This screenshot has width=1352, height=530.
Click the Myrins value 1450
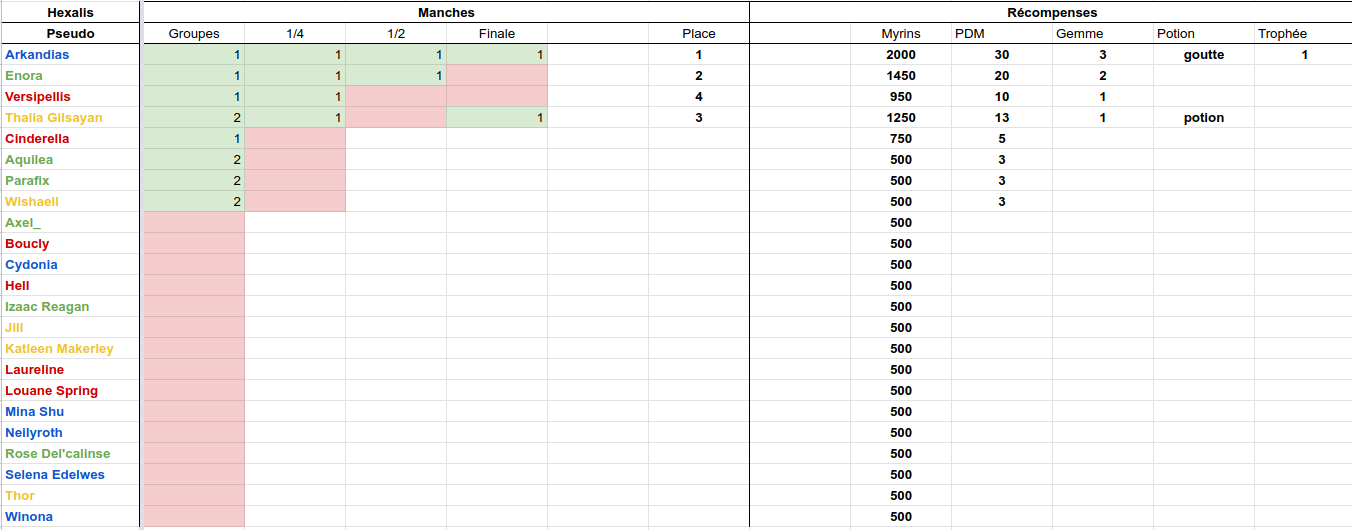(900, 76)
